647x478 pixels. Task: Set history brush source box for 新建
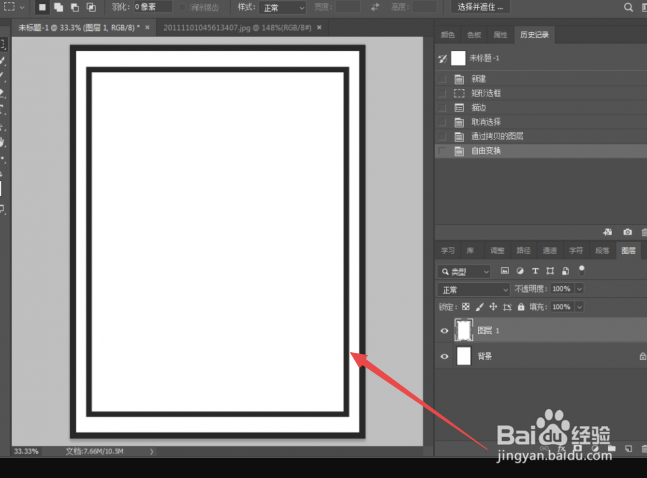click(x=442, y=79)
